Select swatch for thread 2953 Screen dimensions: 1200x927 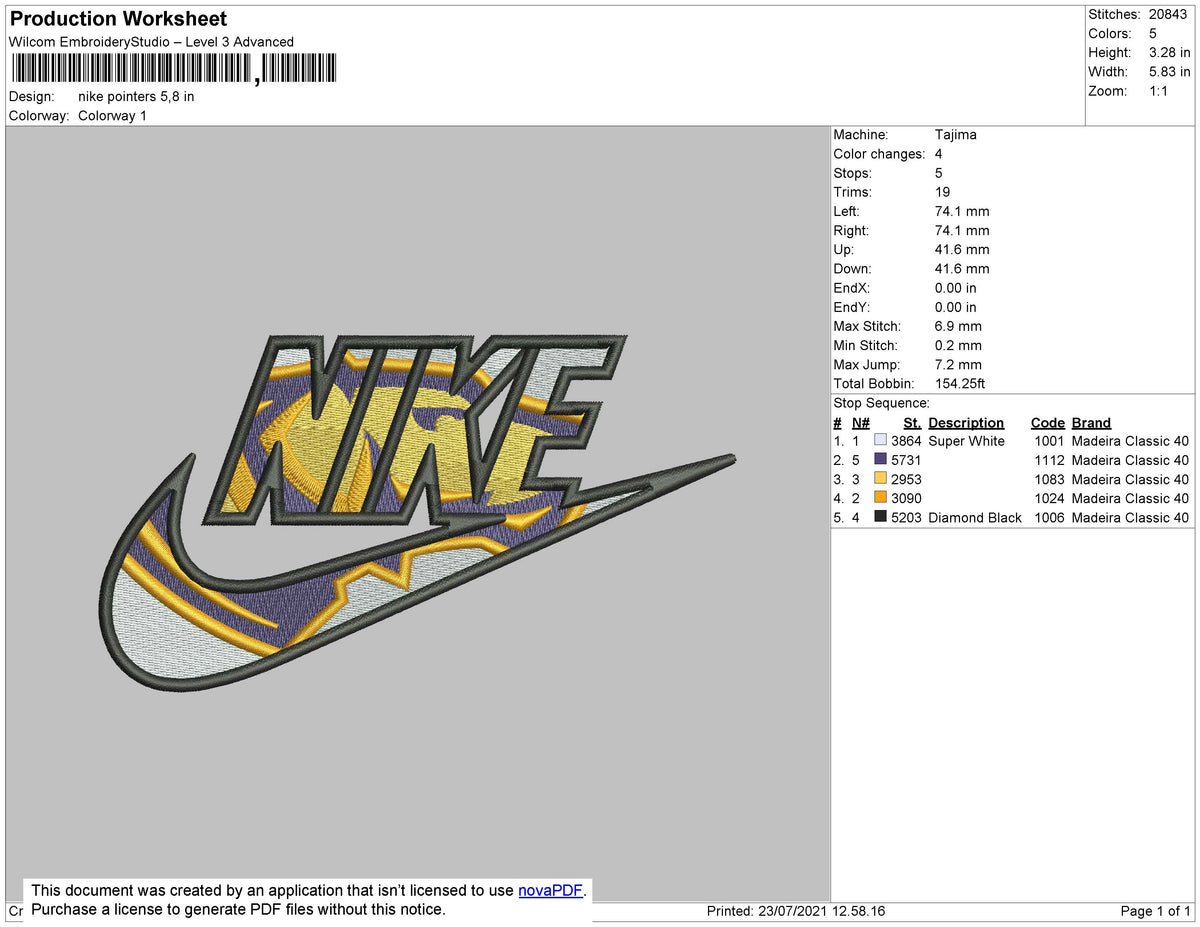pyautogui.click(x=880, y=479)
